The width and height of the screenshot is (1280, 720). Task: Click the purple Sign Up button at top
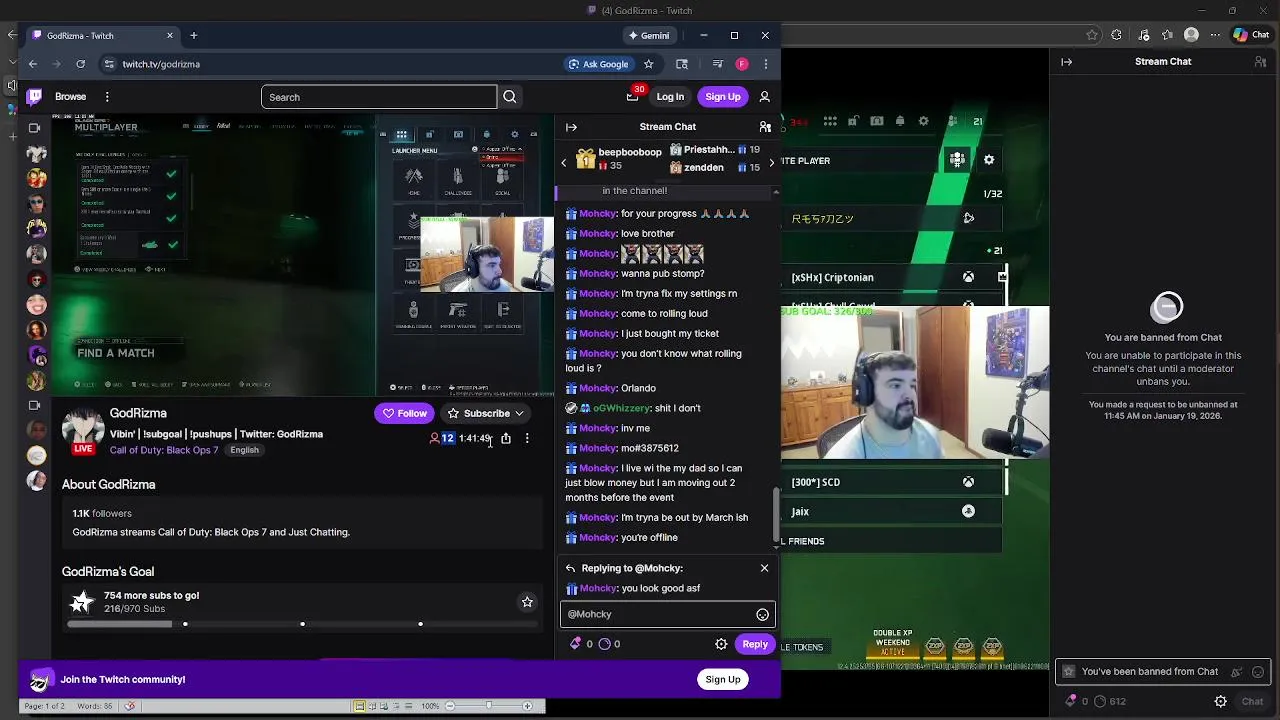coord(722,97)
